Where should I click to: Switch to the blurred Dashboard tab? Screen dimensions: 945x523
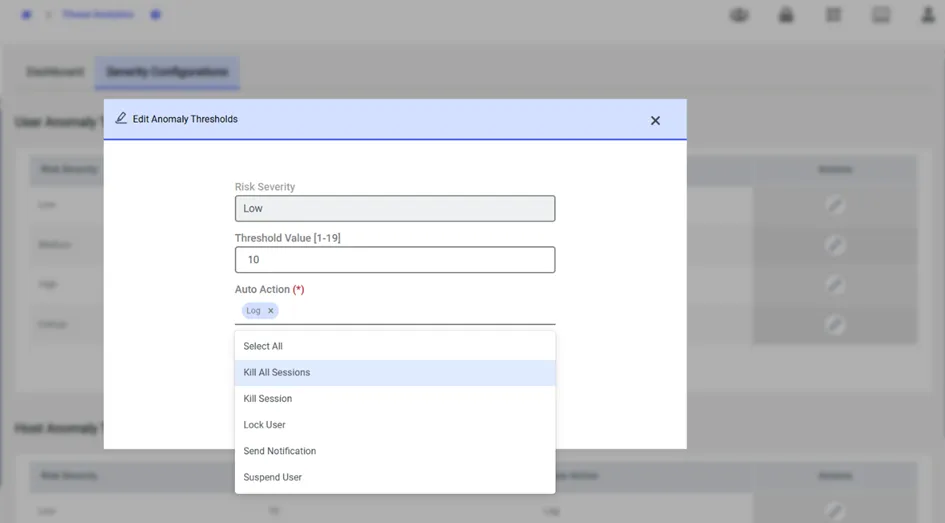point(55,72)
